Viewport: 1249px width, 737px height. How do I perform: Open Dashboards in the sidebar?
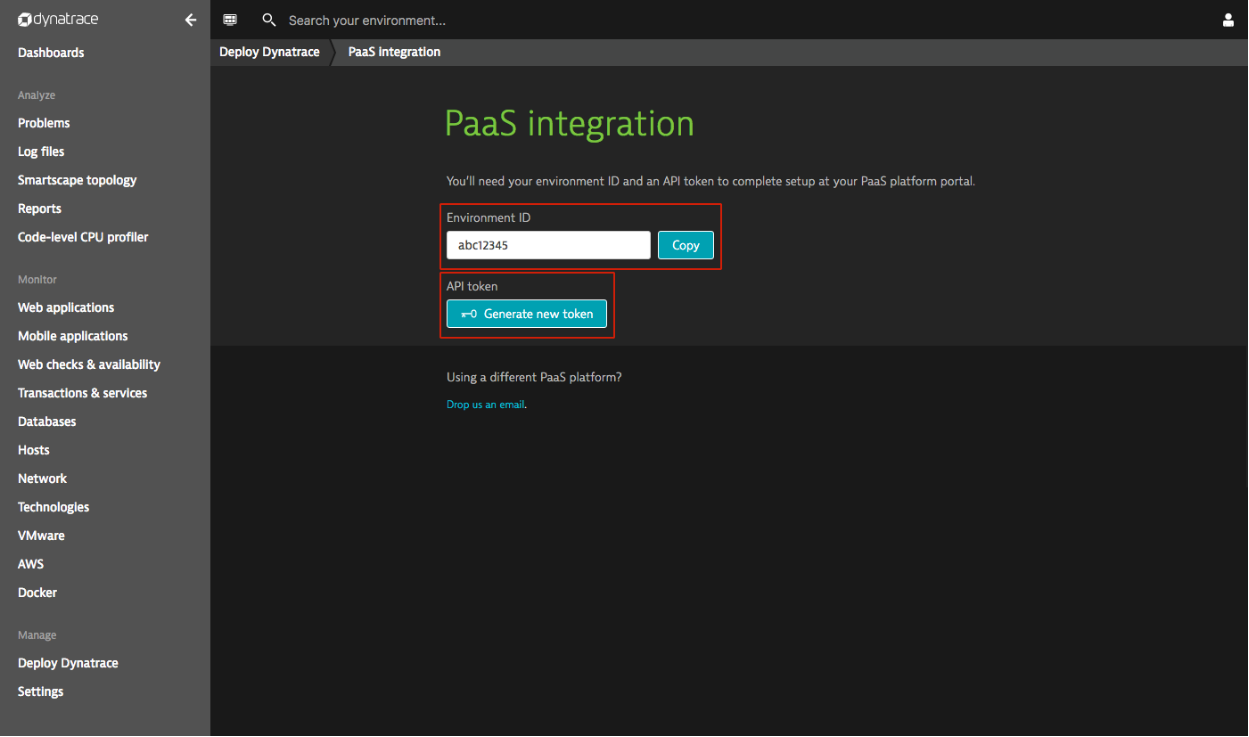(51, 53)
